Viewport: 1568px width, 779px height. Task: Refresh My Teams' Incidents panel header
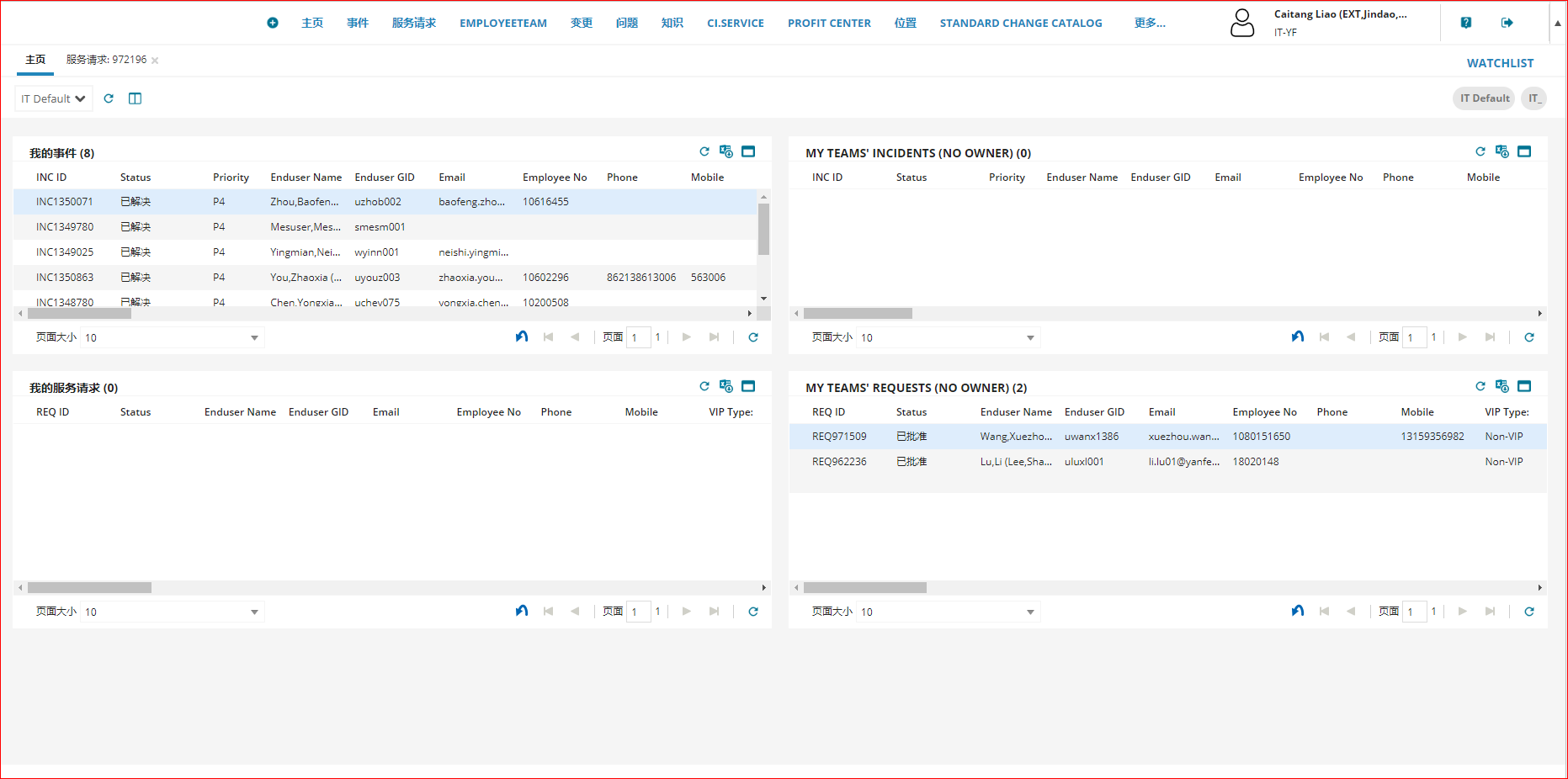pyautogui.click(x=1480, y=151)
